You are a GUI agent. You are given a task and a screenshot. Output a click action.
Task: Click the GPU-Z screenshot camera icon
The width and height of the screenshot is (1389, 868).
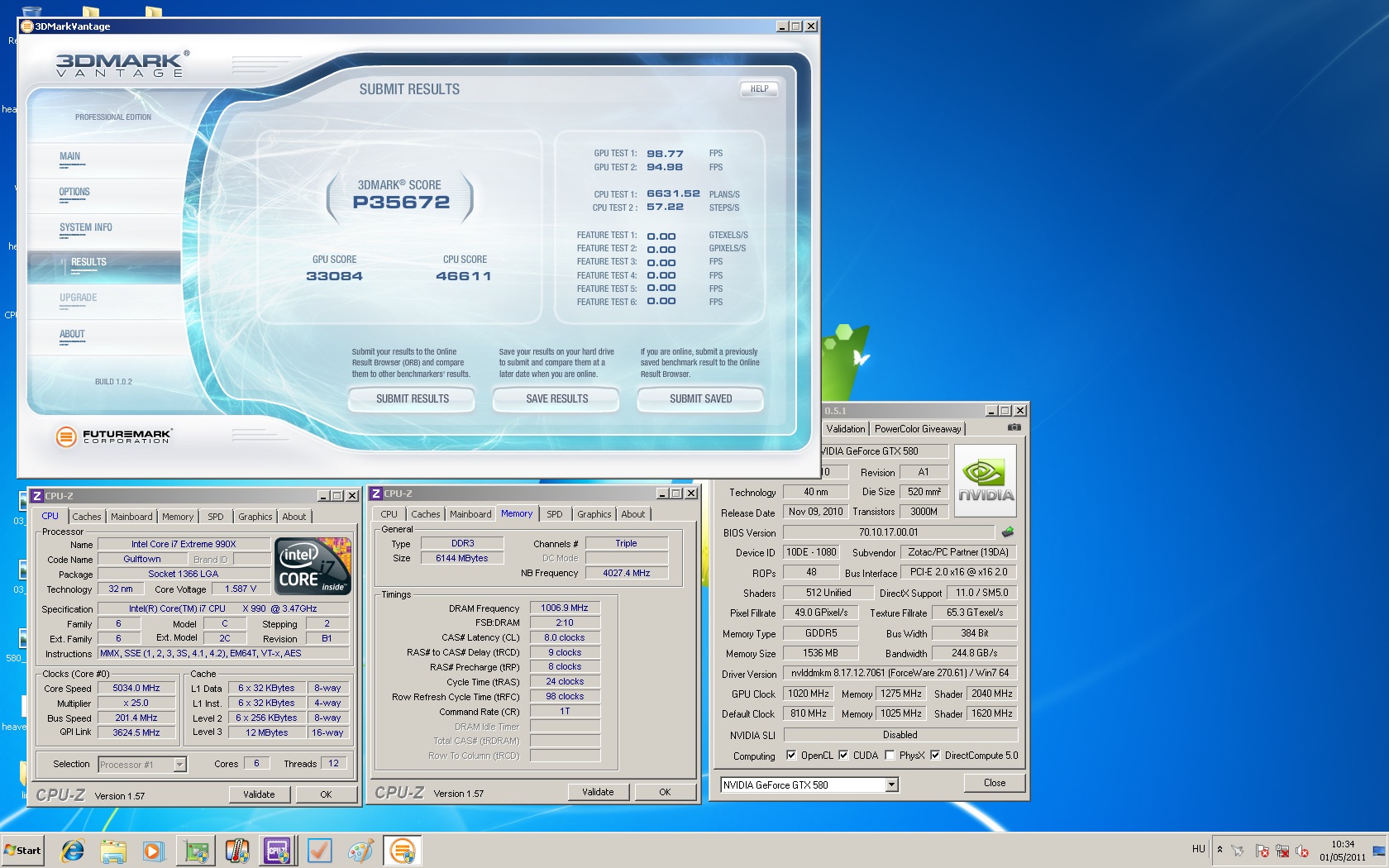click(1014, 427)
